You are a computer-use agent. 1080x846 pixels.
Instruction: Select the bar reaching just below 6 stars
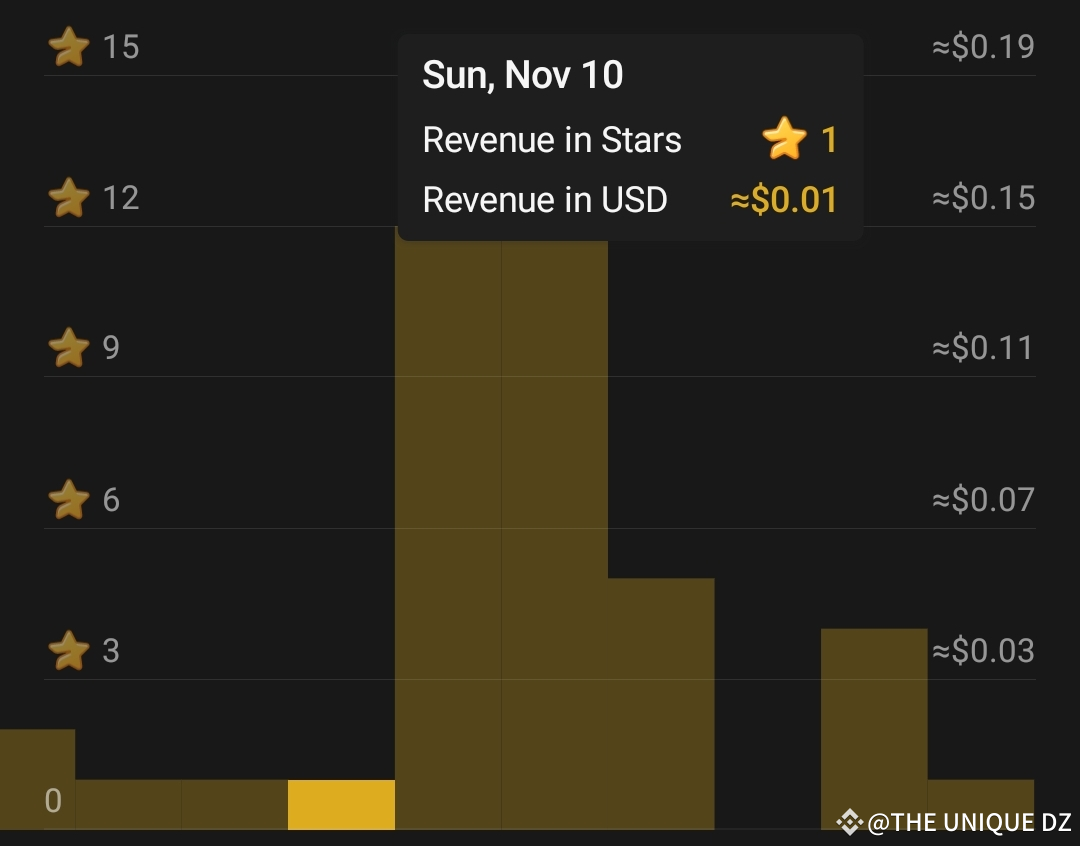point(661,703)
